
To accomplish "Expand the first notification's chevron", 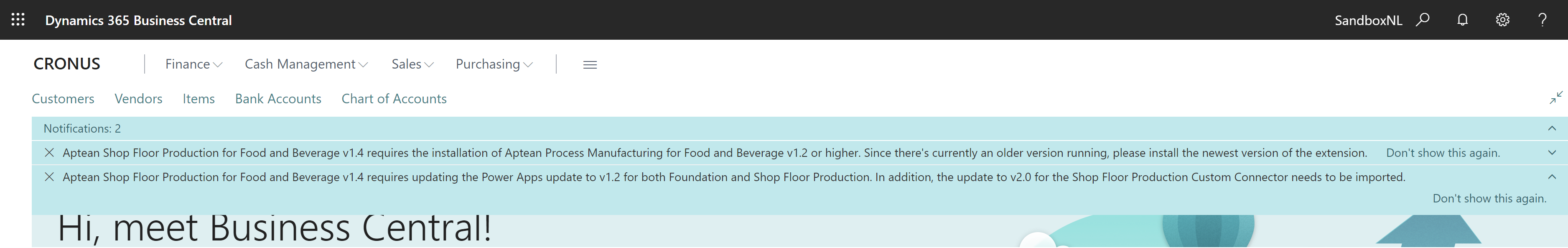I will [1552, 153].
